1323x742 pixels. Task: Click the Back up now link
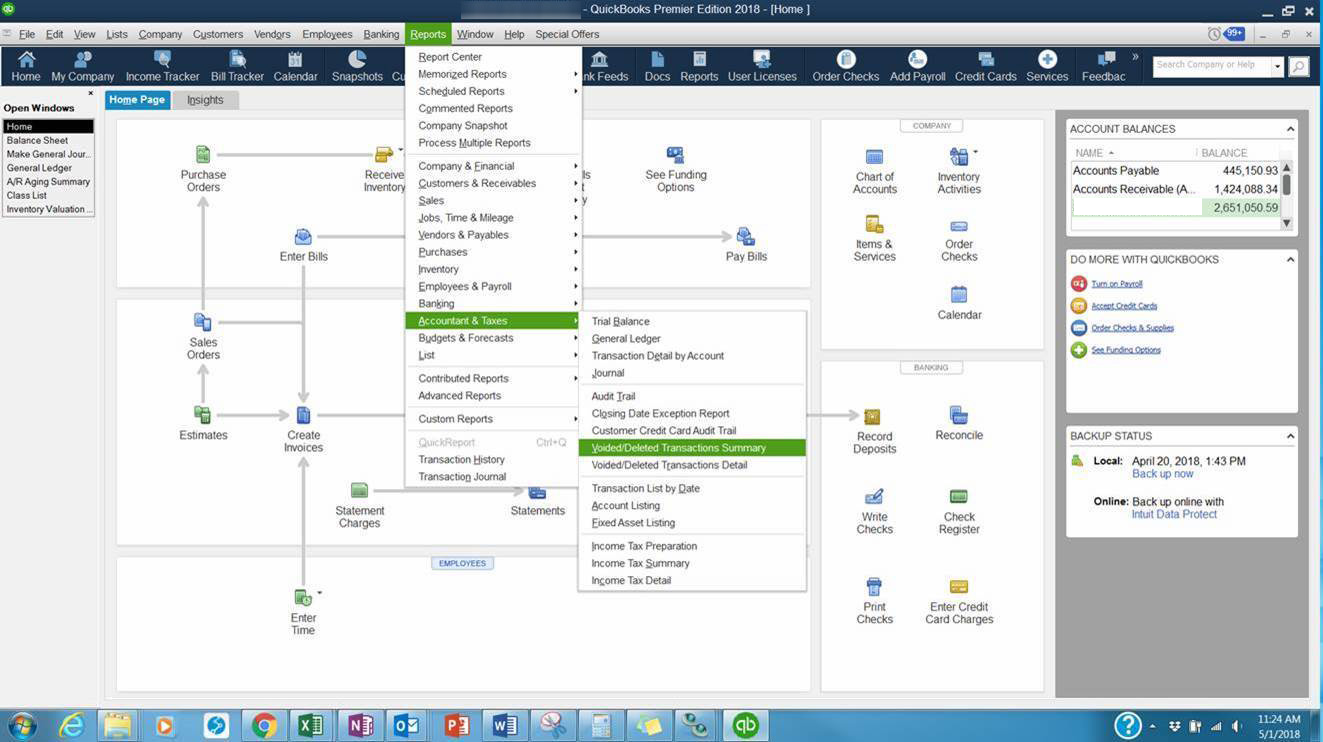point(1162,474)
